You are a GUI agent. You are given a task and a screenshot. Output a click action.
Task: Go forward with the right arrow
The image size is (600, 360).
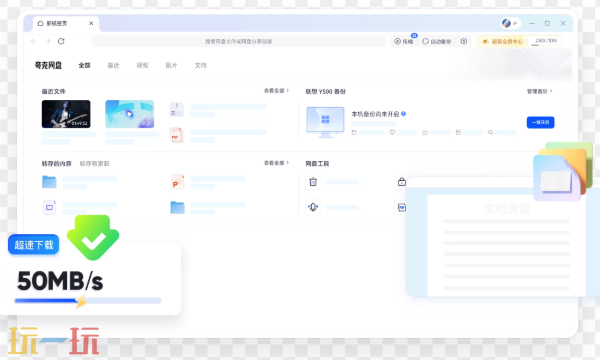click(47, 41)
